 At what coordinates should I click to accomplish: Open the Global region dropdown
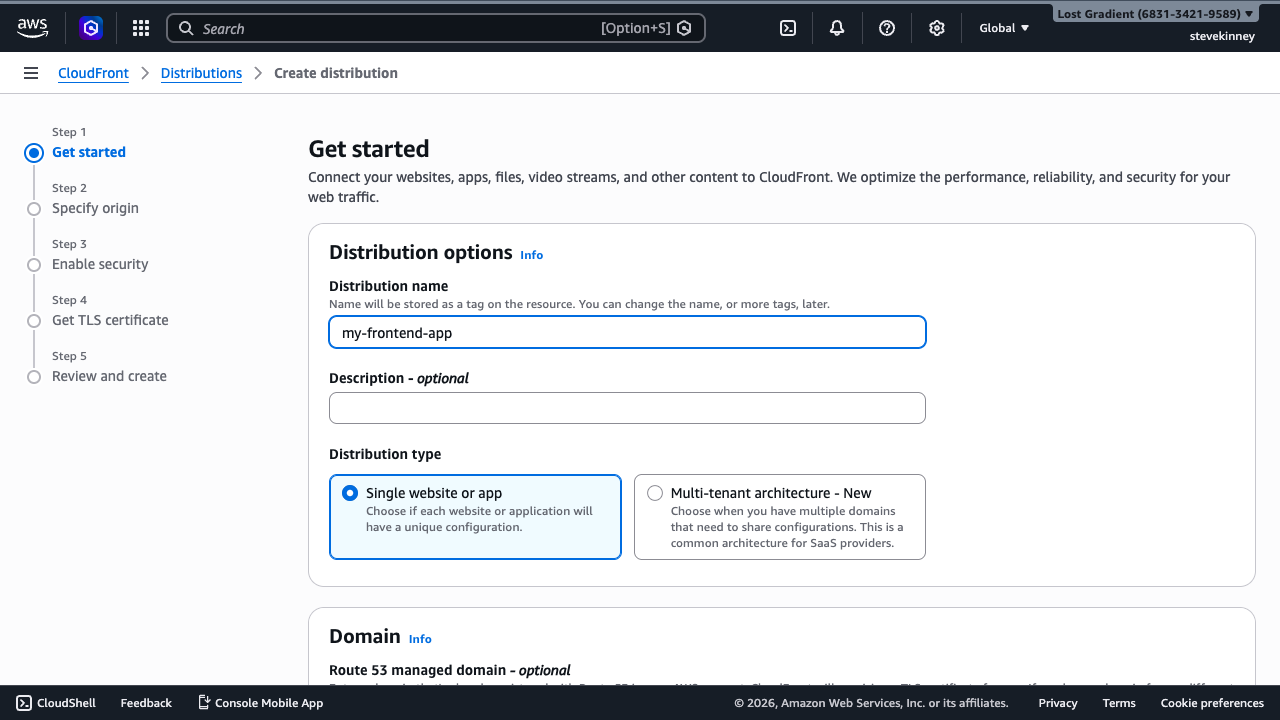pos(1004,28)
